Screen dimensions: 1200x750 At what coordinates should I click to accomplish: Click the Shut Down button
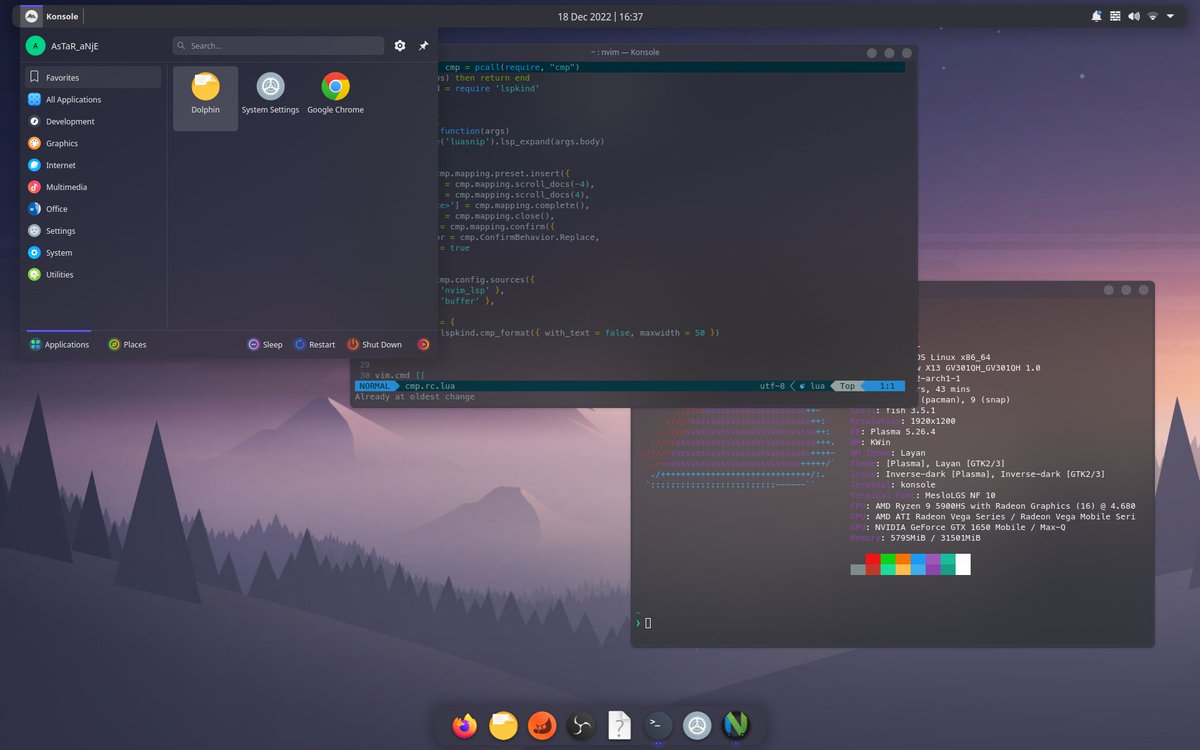pos(374,344)
